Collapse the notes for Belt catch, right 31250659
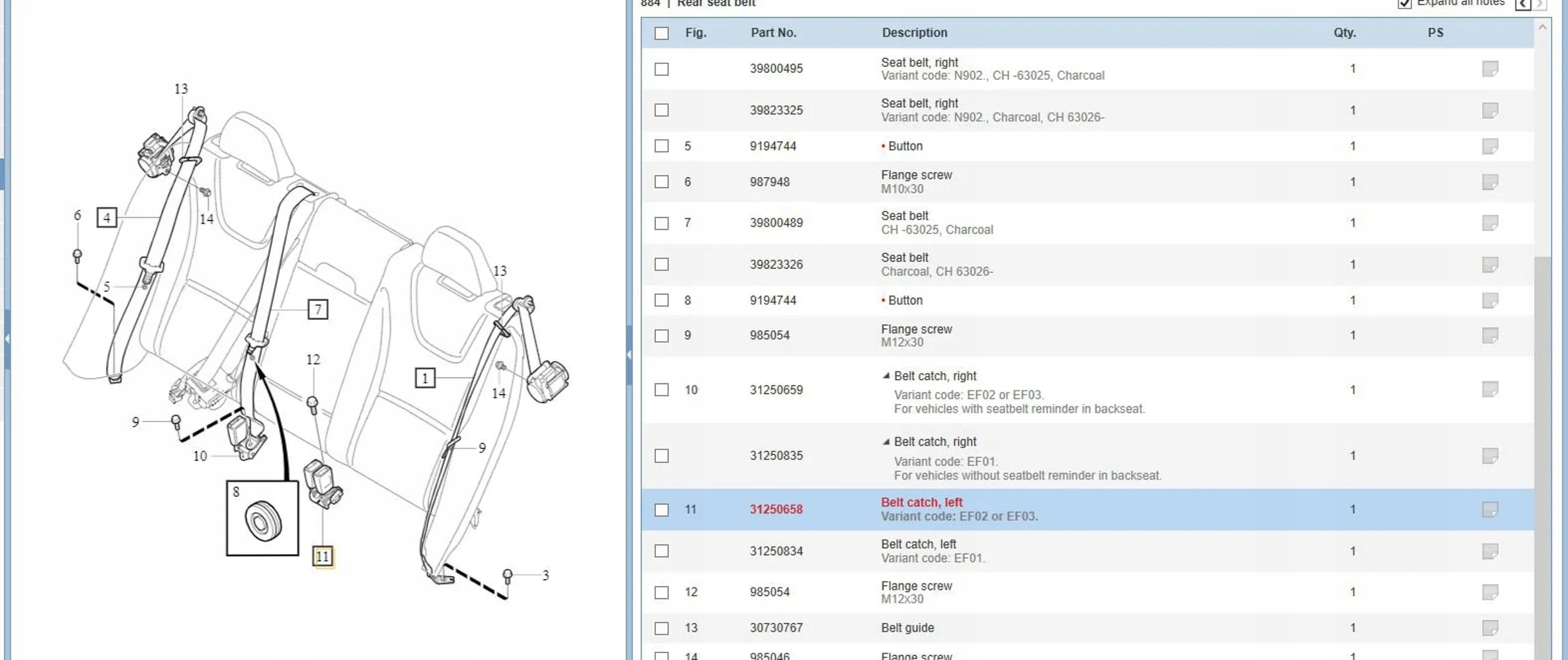The height and width of the screenshot is (660, 1568). (x=886, y=376)
